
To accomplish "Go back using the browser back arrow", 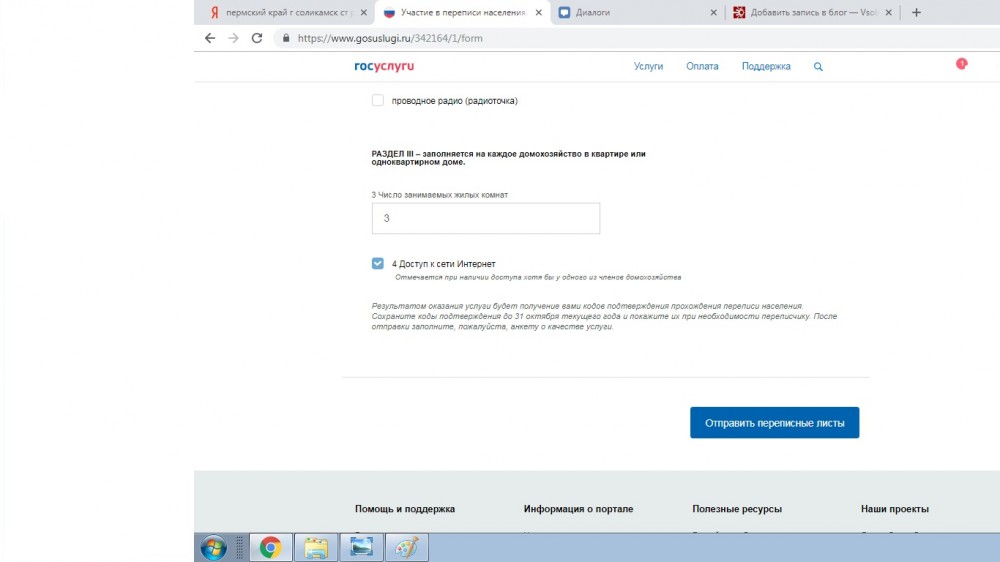I will pyautogui.click(x=209, y=38).
